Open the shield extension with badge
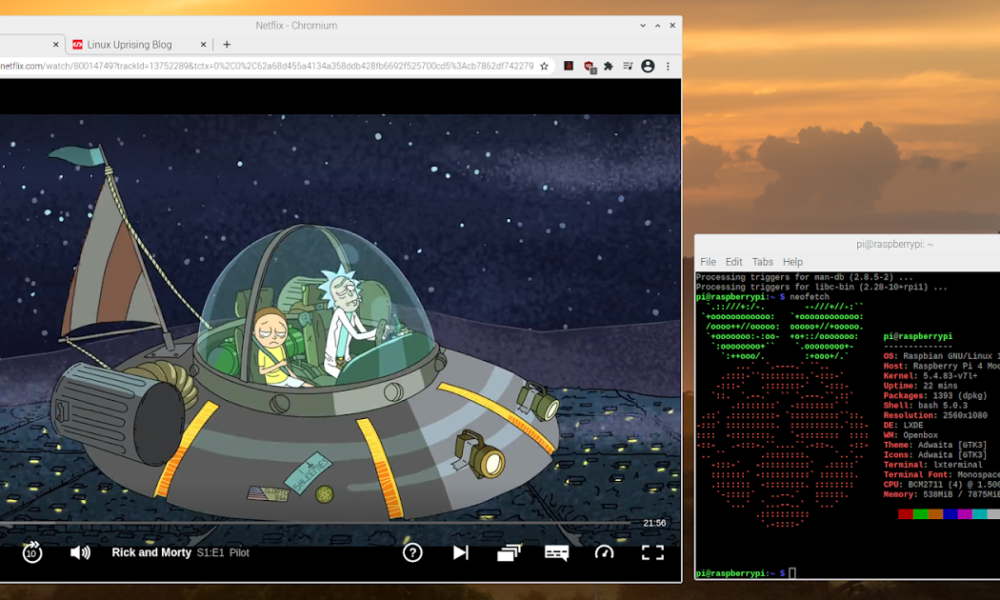 [589, 66]
